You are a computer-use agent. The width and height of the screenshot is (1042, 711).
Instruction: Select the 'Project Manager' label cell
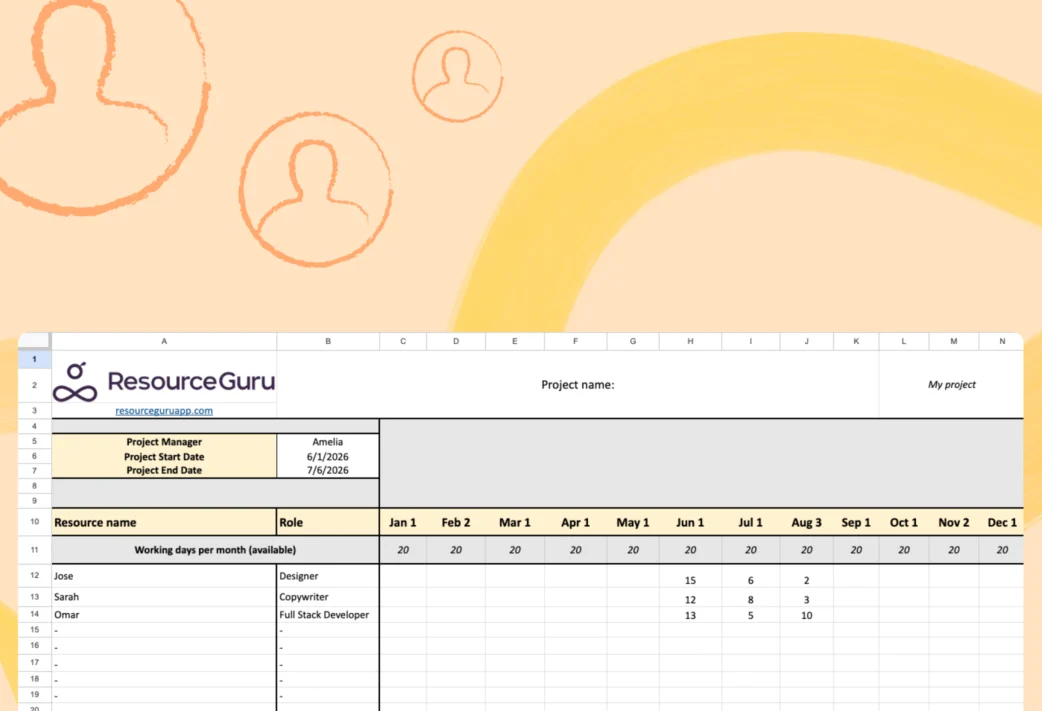(164, 442)
